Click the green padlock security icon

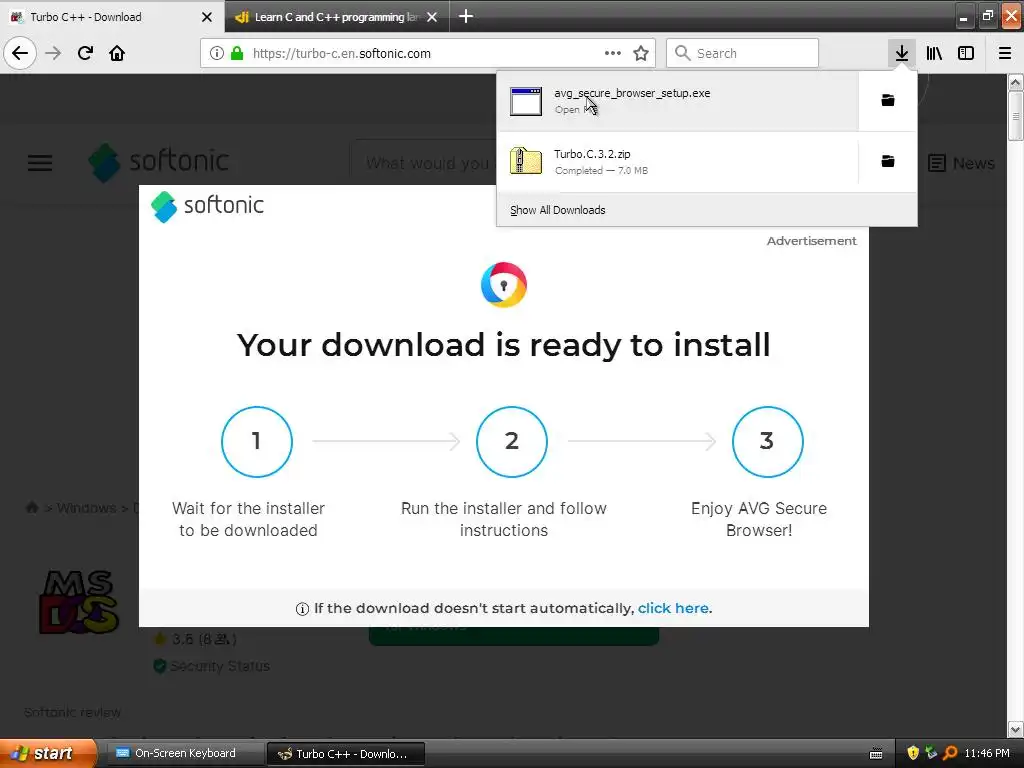[237, 53]
